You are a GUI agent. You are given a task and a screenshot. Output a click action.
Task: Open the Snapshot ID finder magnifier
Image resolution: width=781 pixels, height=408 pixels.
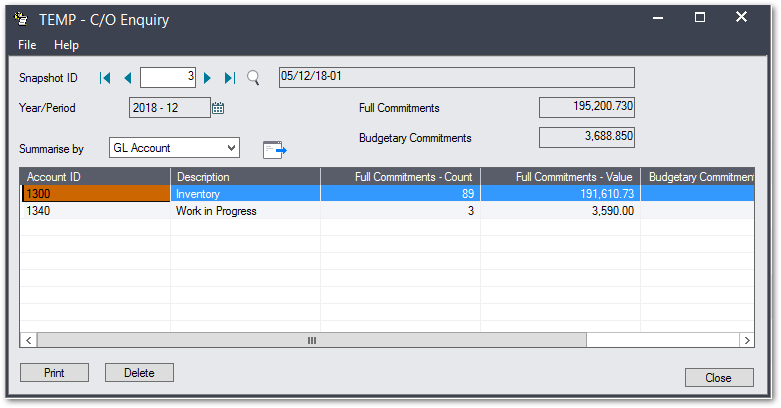coord(253,78)
